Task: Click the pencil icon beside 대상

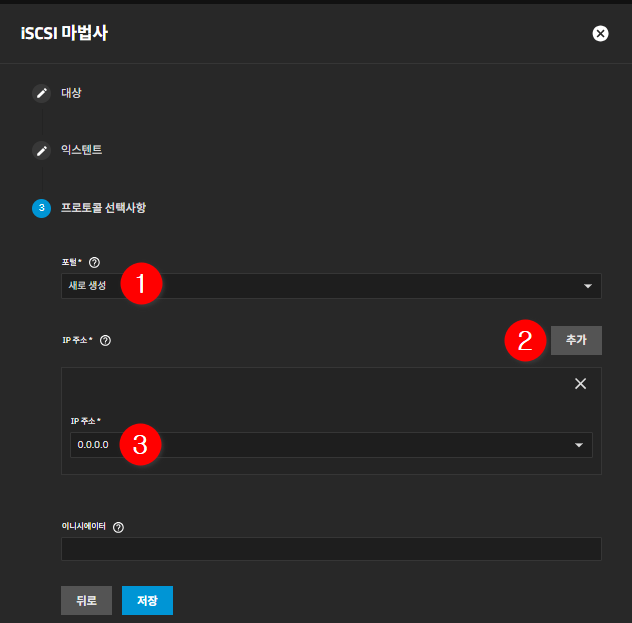Action: (x=41, y=93)
